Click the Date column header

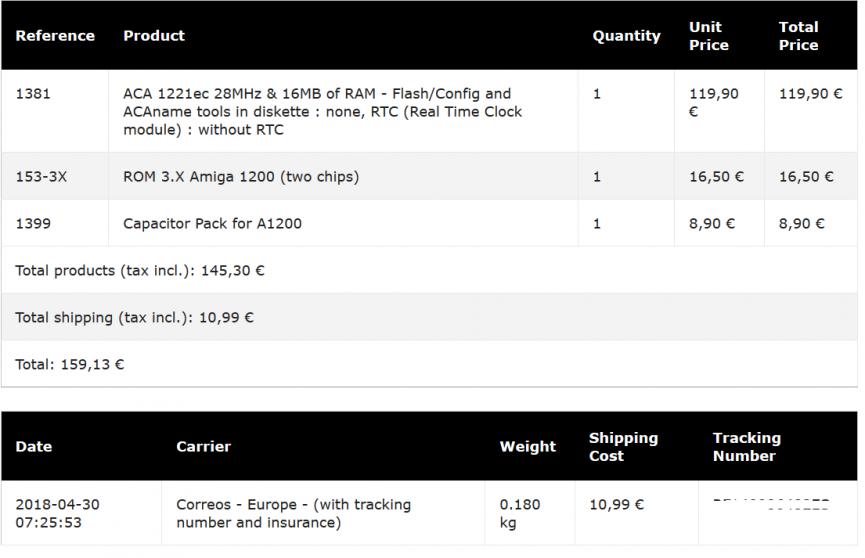[34, 447]
